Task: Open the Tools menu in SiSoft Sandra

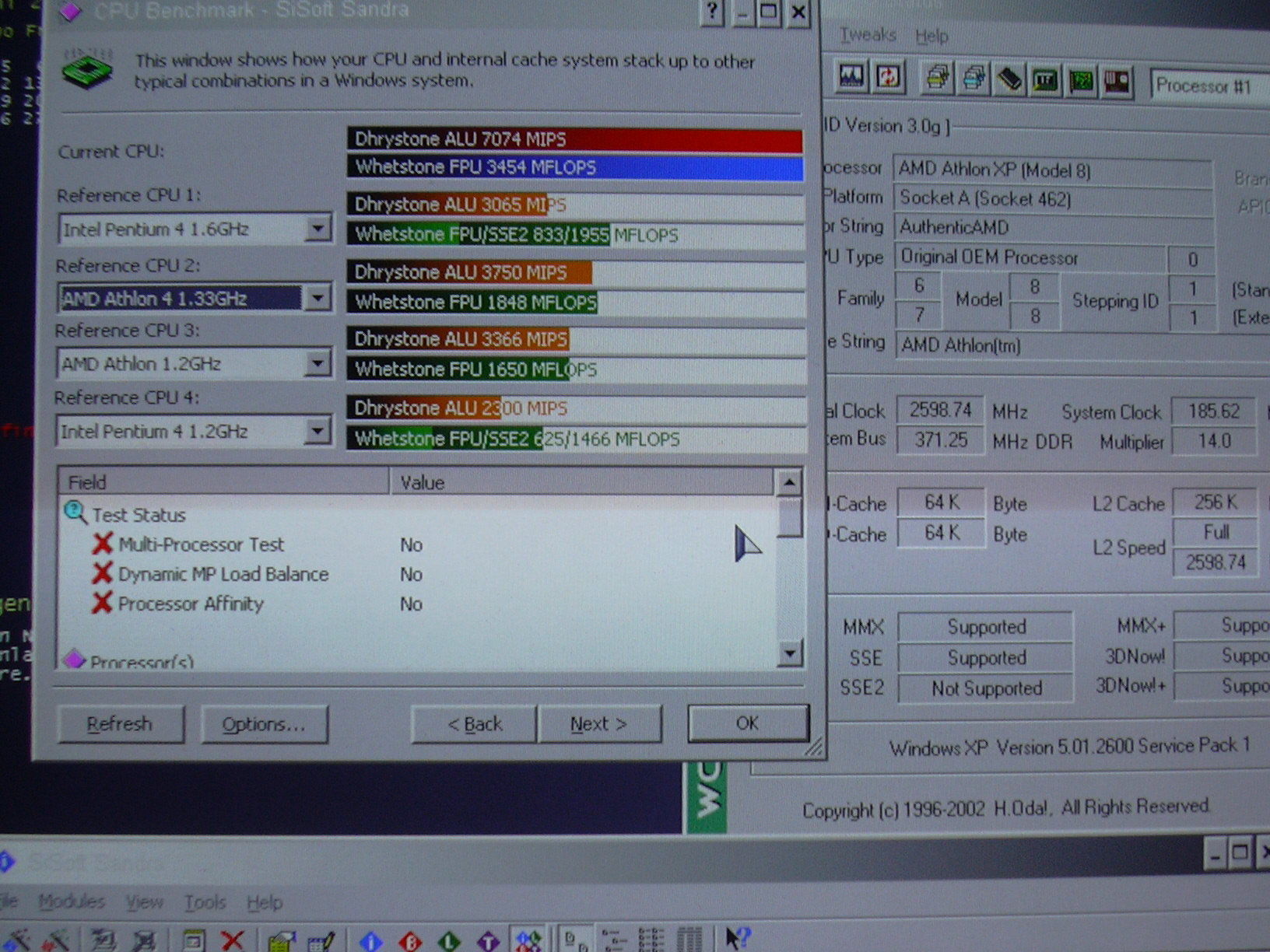Action: [x=205, y=902]
